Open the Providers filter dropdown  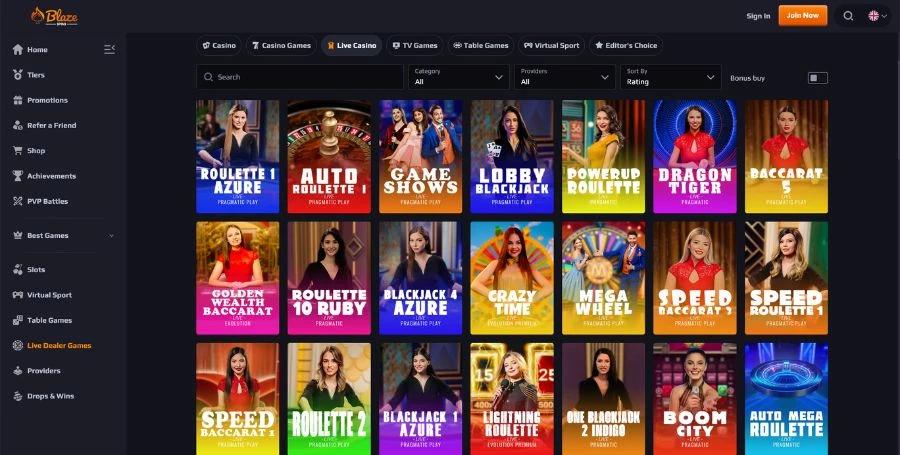564,77
